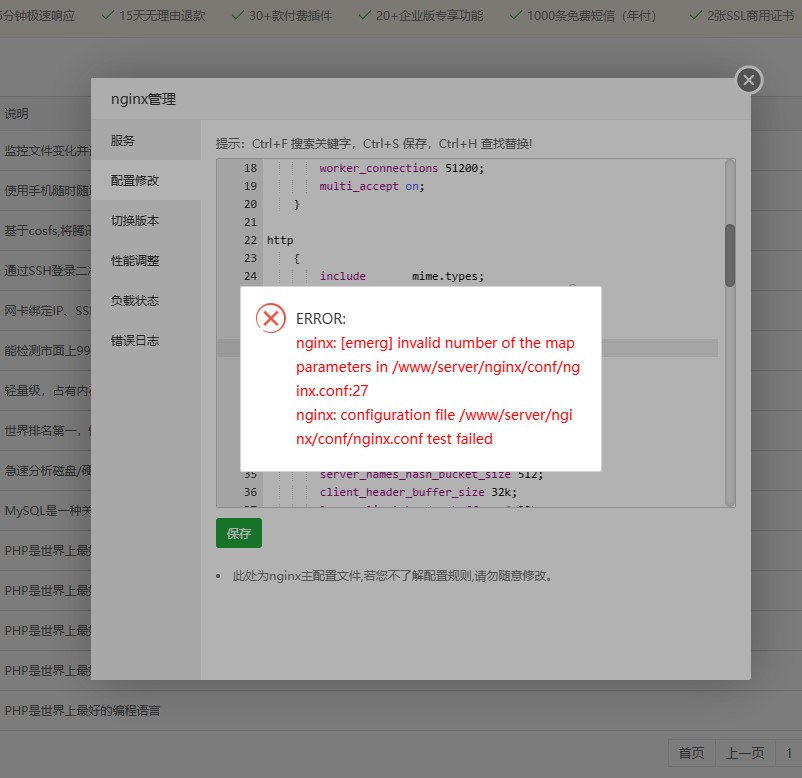Image resolution: width=802 pixels, height=778 pixels.
Task: Click the nginx管理 dialog title
Action: [x=143, y=99]
